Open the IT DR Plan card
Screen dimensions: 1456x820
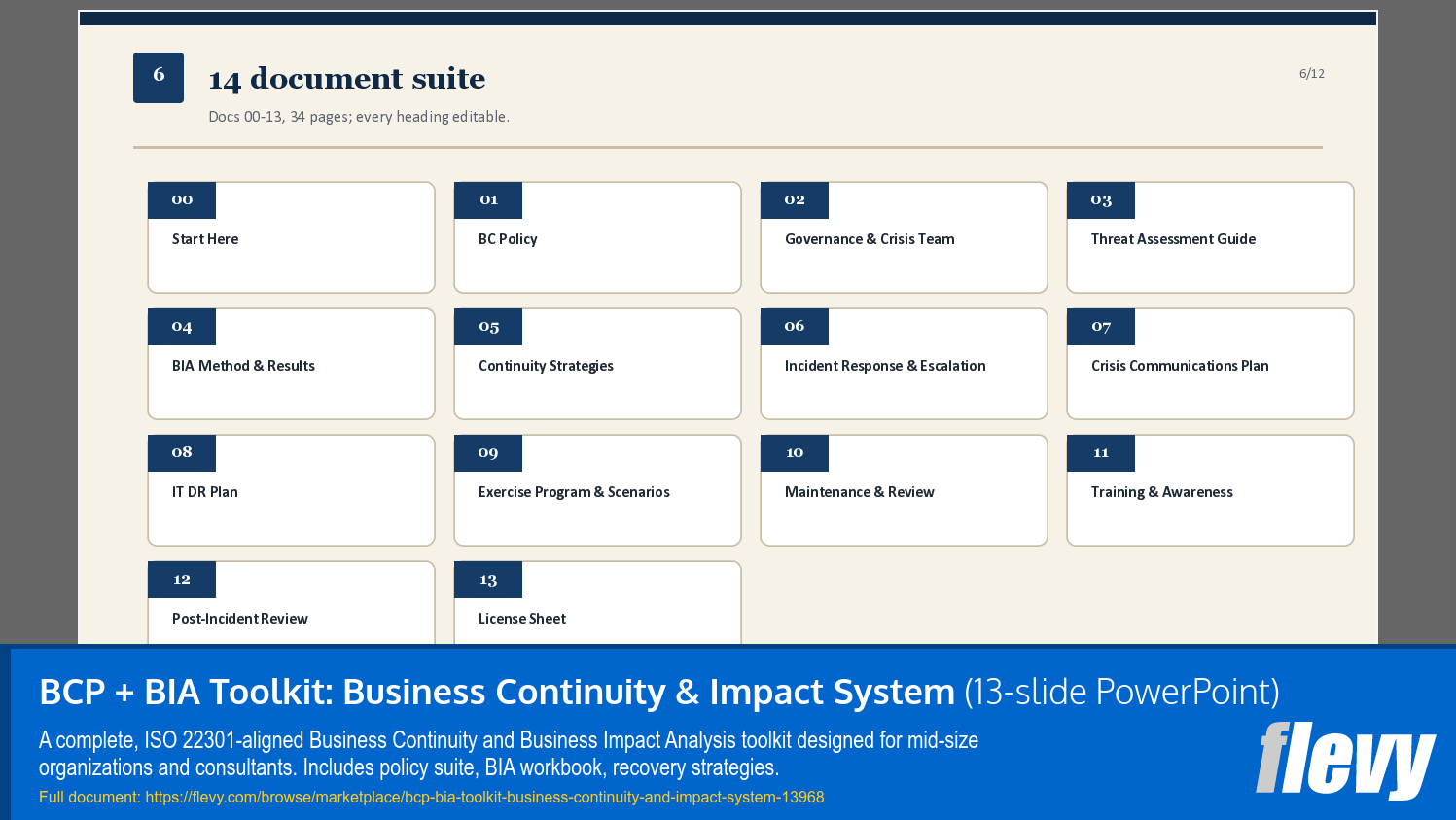click(291, 490)
